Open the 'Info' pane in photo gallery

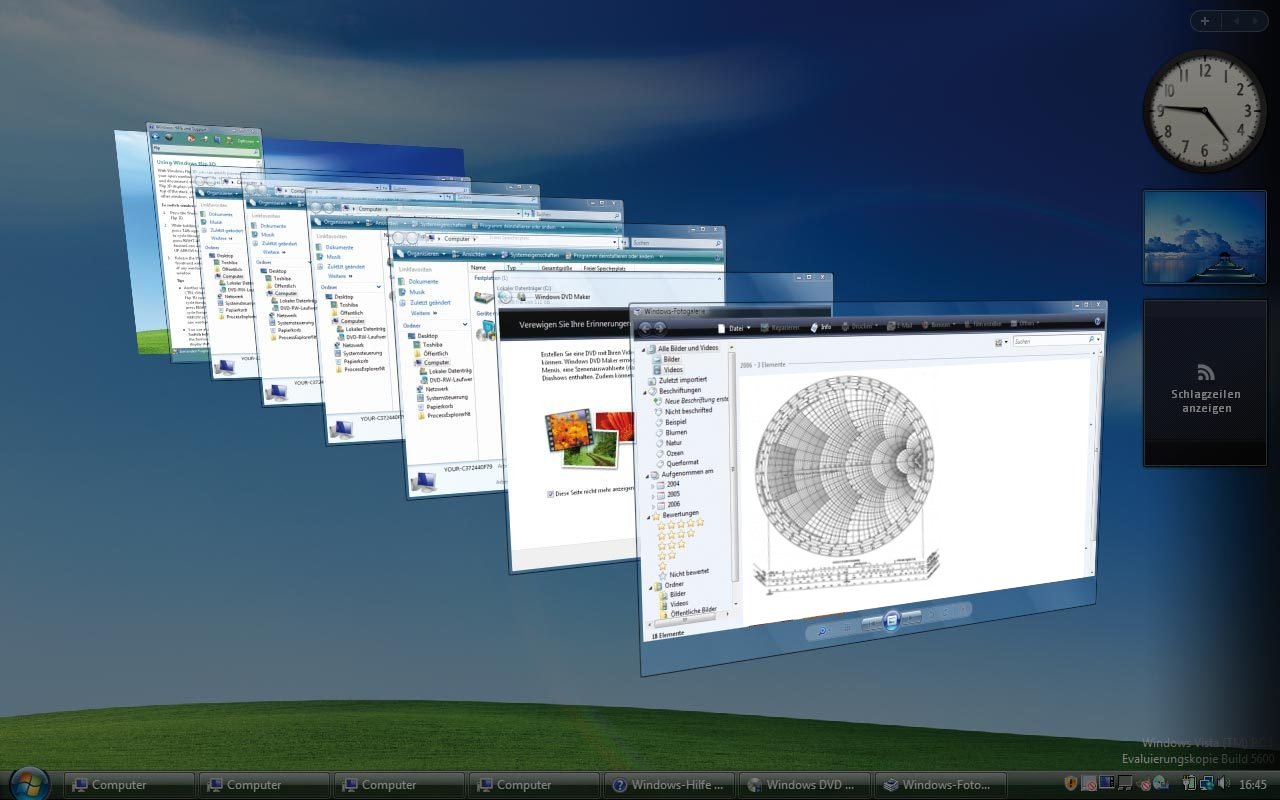(821, 327)
